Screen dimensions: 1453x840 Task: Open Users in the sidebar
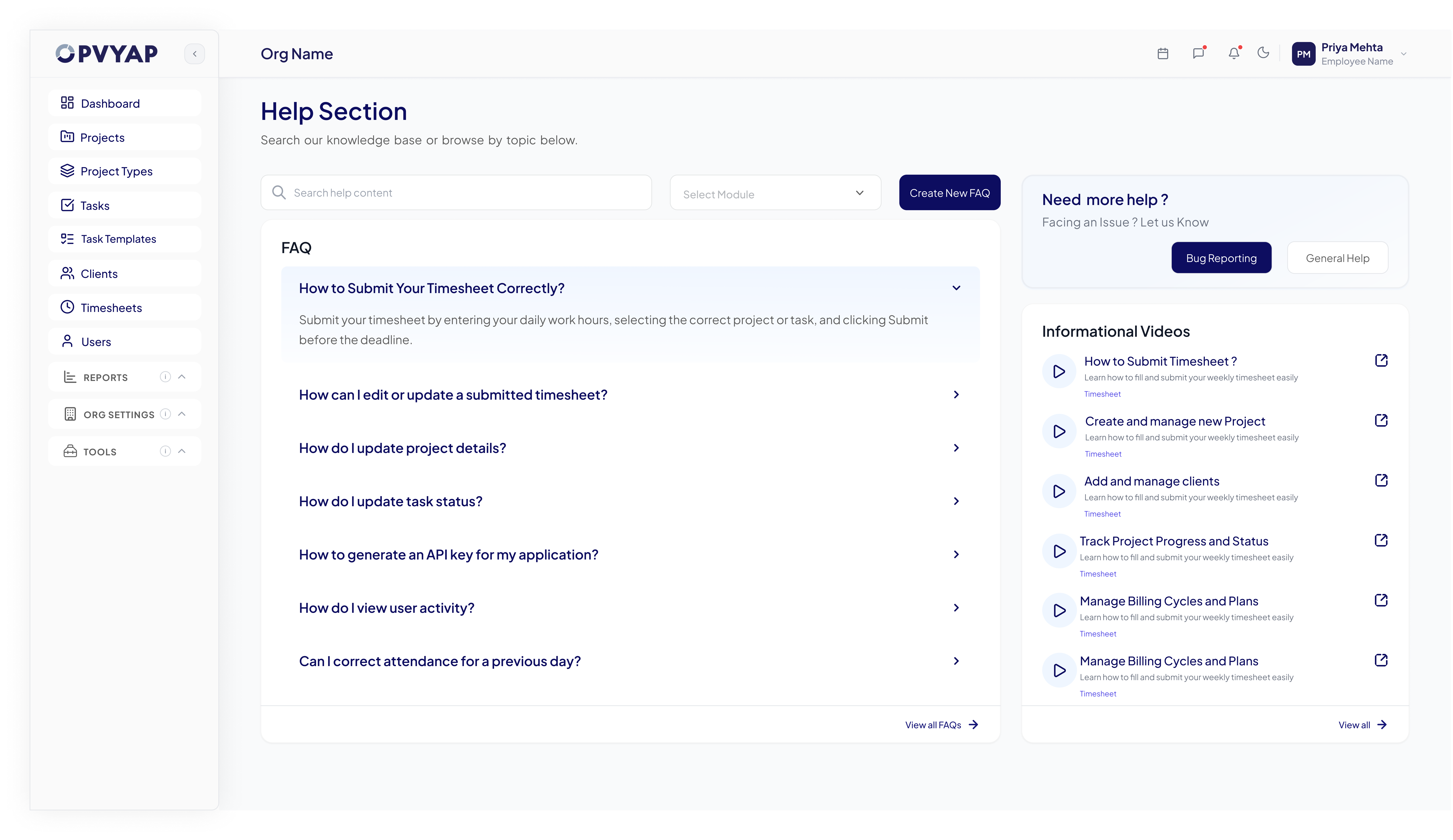[125, 341]
